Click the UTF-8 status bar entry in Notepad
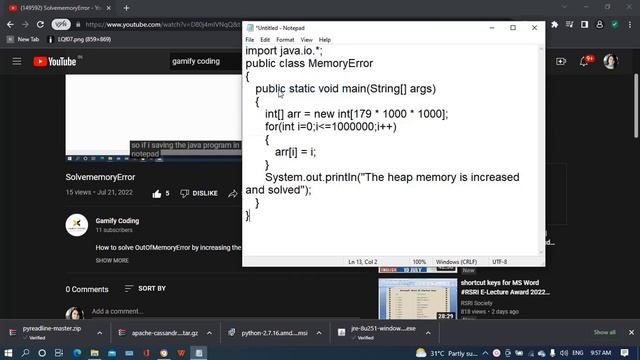 point(500,262)
